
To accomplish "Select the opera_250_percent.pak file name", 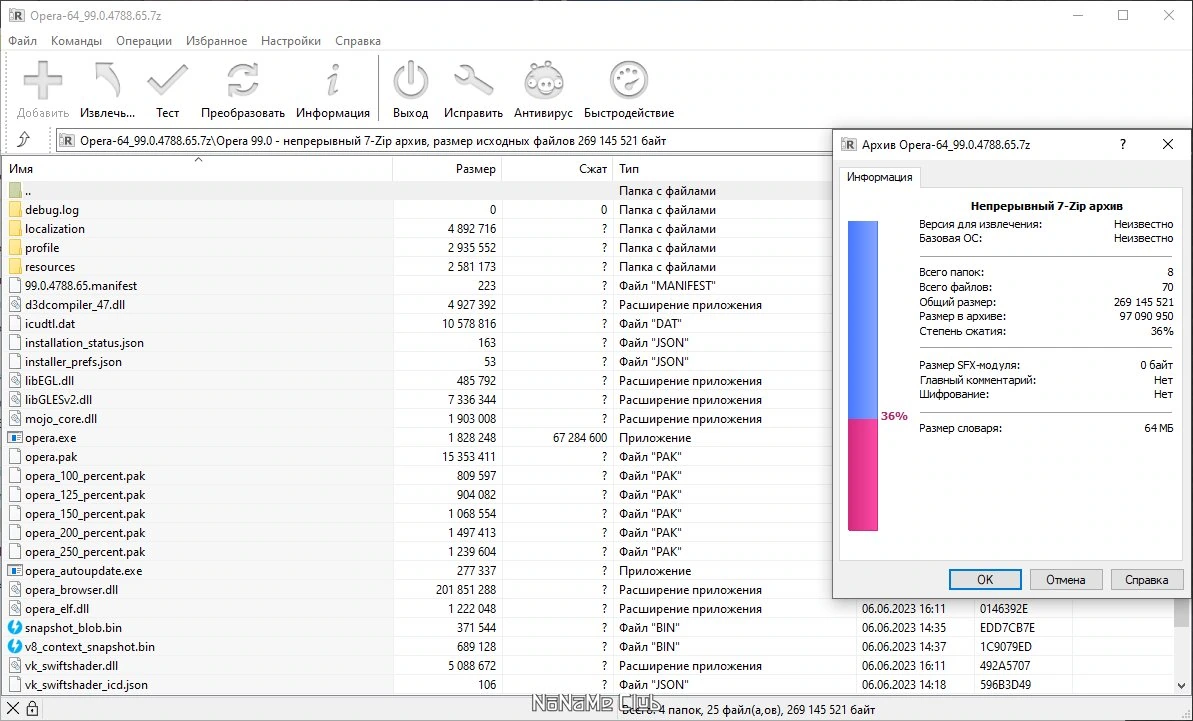I will tap(85, 552).
